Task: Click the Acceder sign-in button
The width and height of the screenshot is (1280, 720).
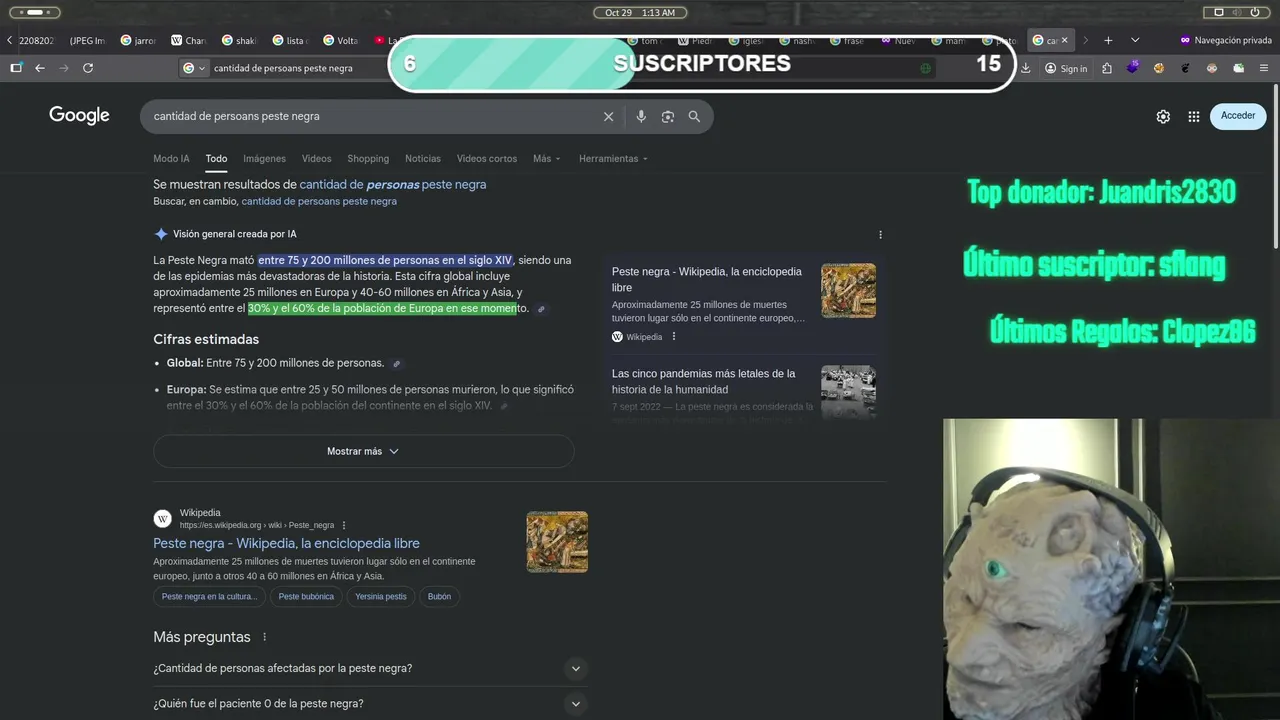Action: [1238, 116]
